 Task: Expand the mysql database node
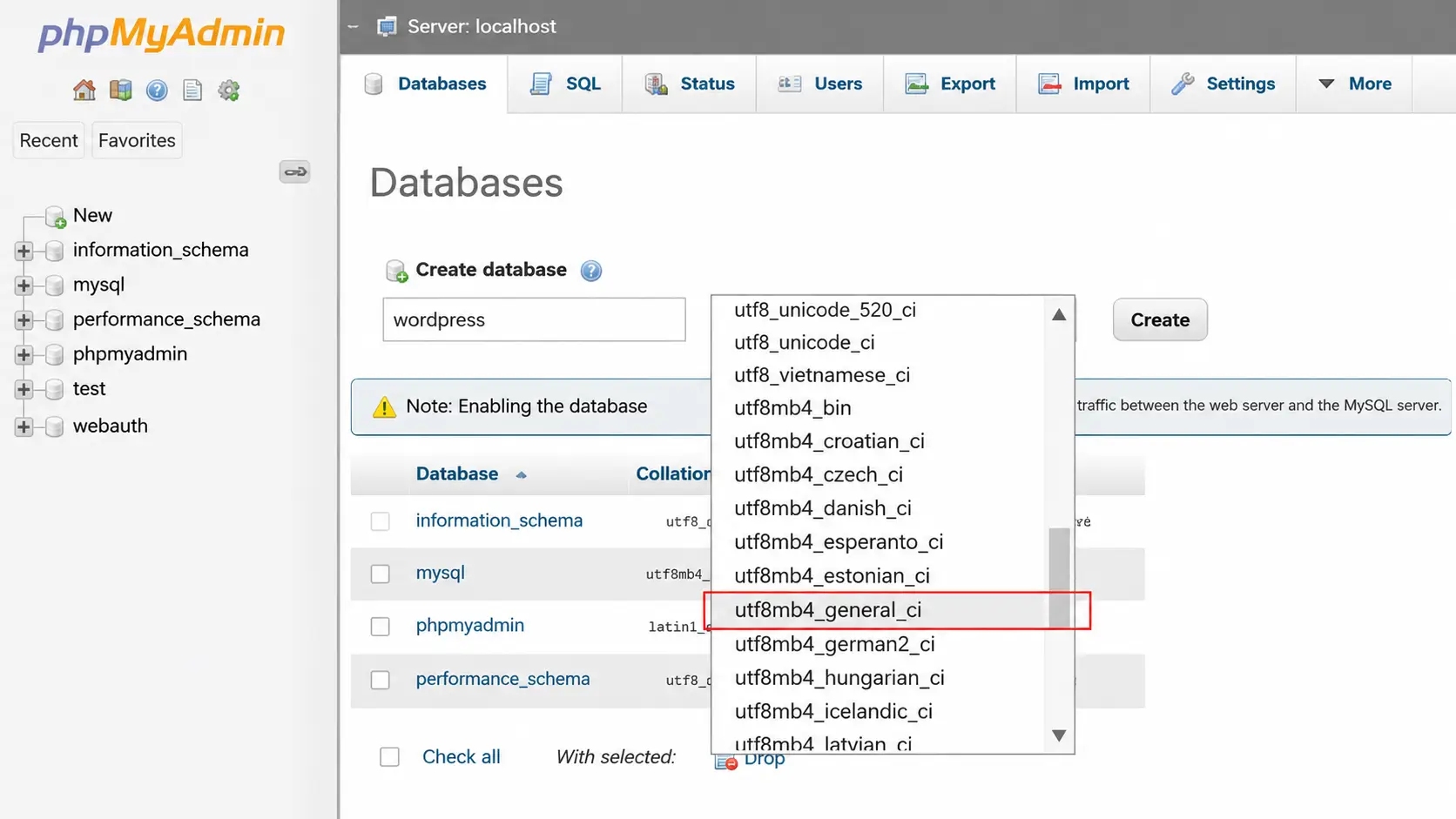(24, 285)
